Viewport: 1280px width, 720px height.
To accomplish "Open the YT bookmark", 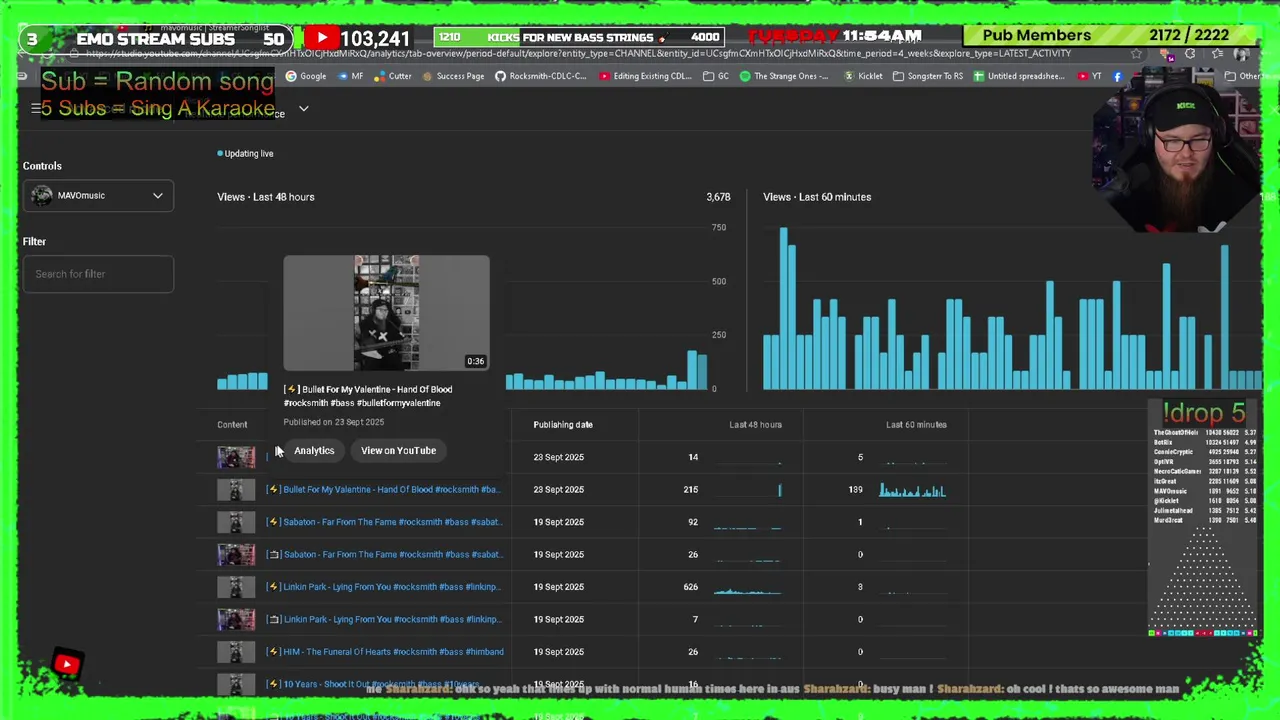I will (x=1090, y=76).
